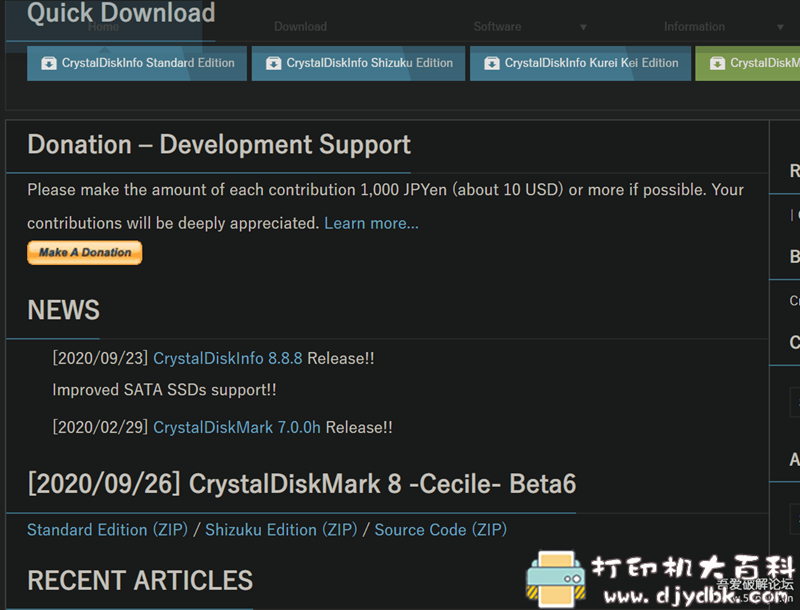Screen dimensions: 800x610
Task: Click the Quick Download heading
Action: pyautogui.click(x=121, y=13)
